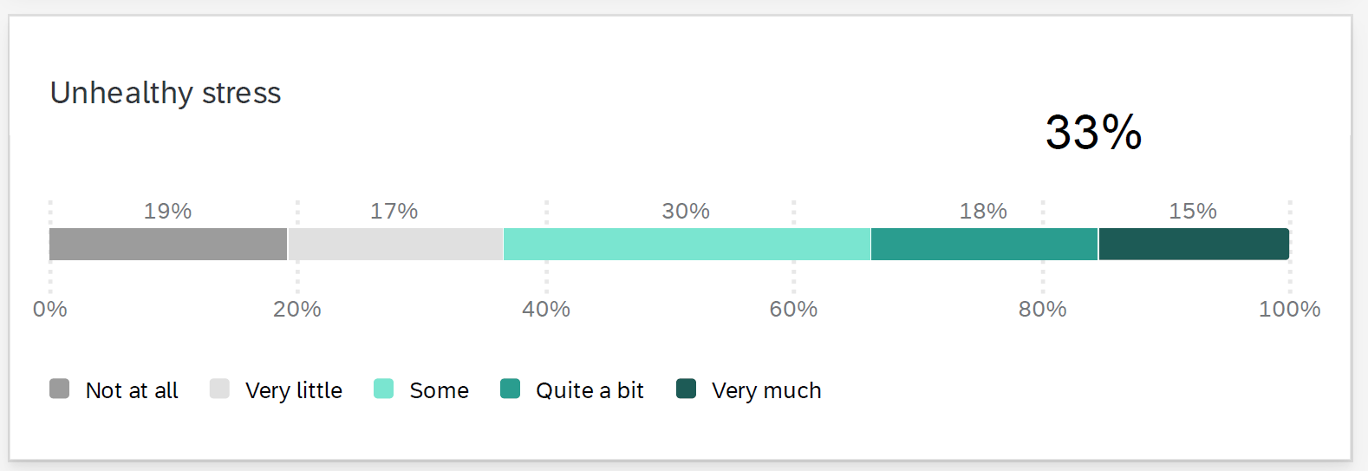Click the 30% data label above the bar

(686, 211)
